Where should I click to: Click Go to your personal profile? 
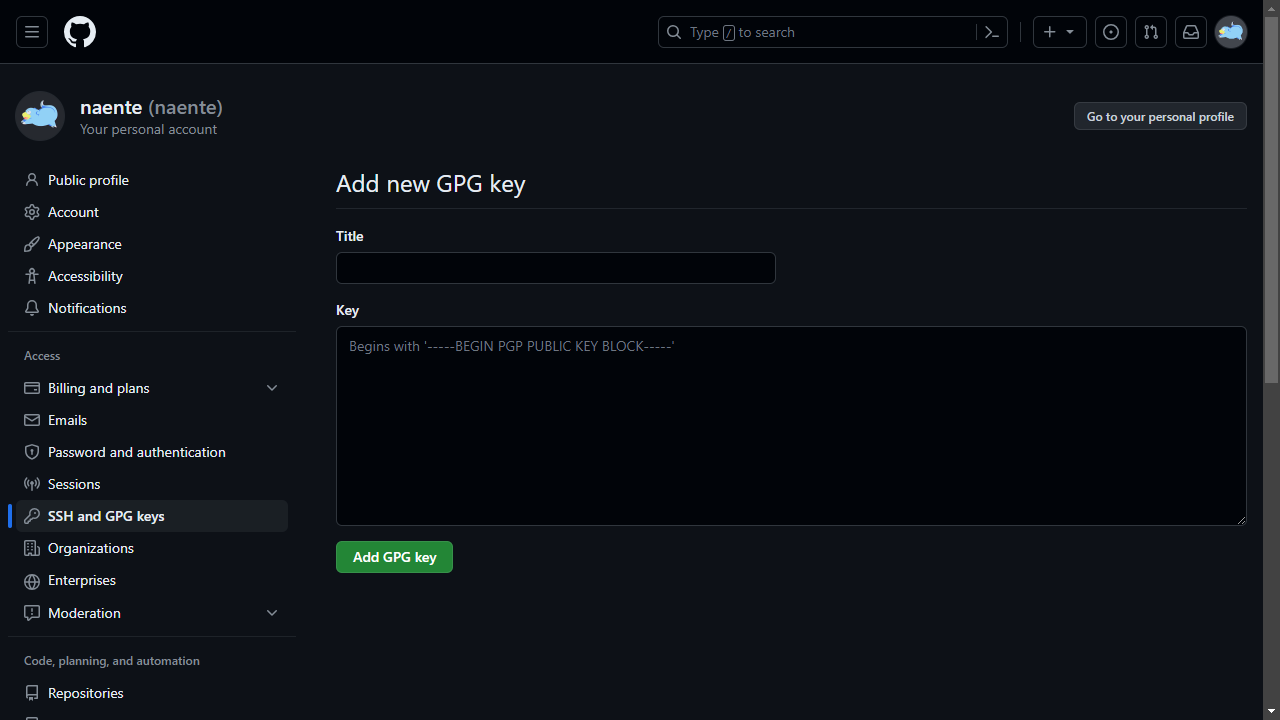[1159, 116]
